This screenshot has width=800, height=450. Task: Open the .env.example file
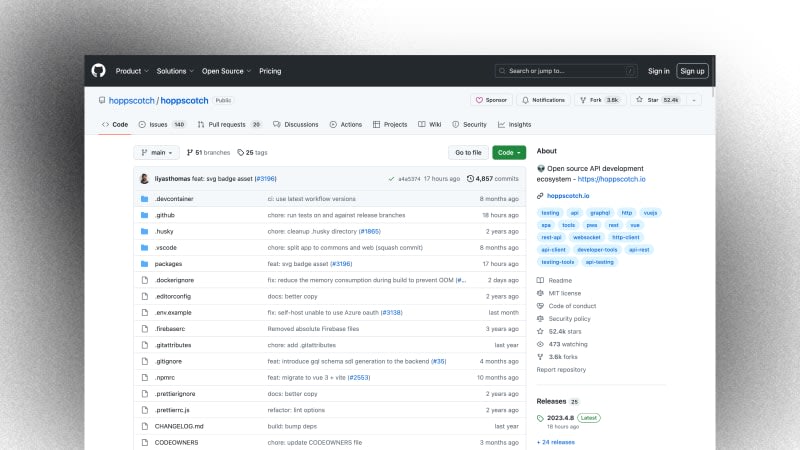click(x=173, y=313)
